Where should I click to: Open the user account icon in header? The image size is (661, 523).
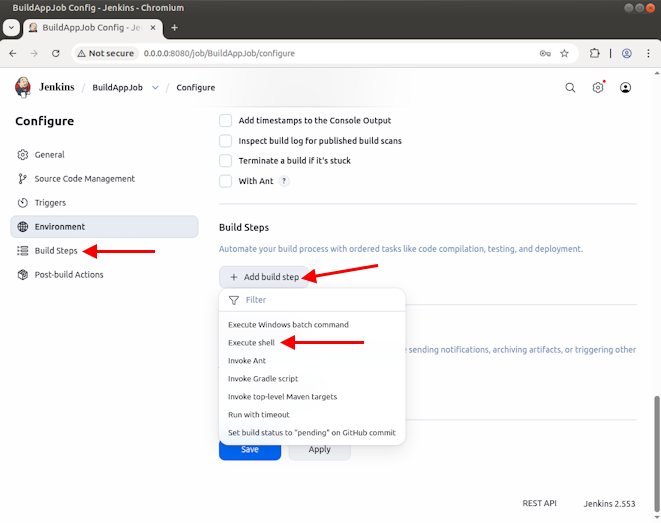(x=626, y=88)
